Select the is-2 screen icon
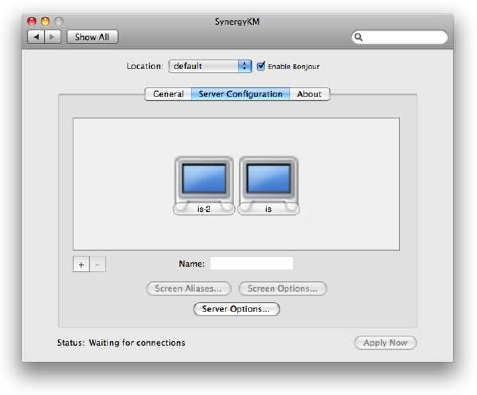477x395 pixels. (x=204, y=186)
